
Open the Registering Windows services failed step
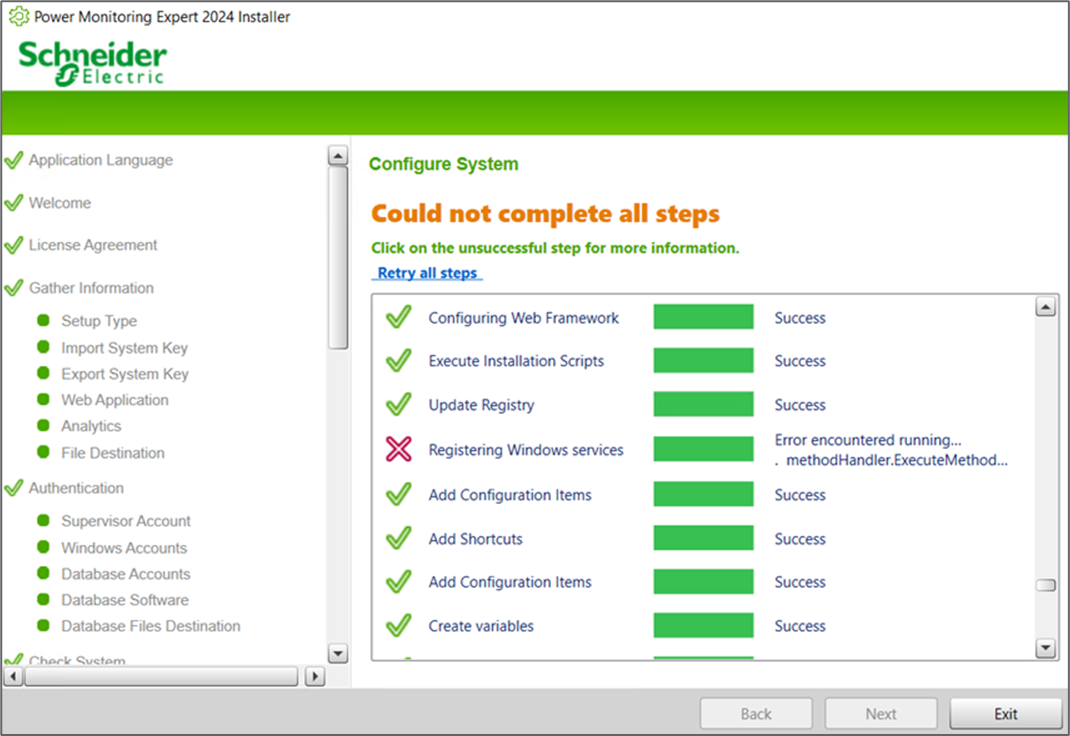click(x=525, y=450)
